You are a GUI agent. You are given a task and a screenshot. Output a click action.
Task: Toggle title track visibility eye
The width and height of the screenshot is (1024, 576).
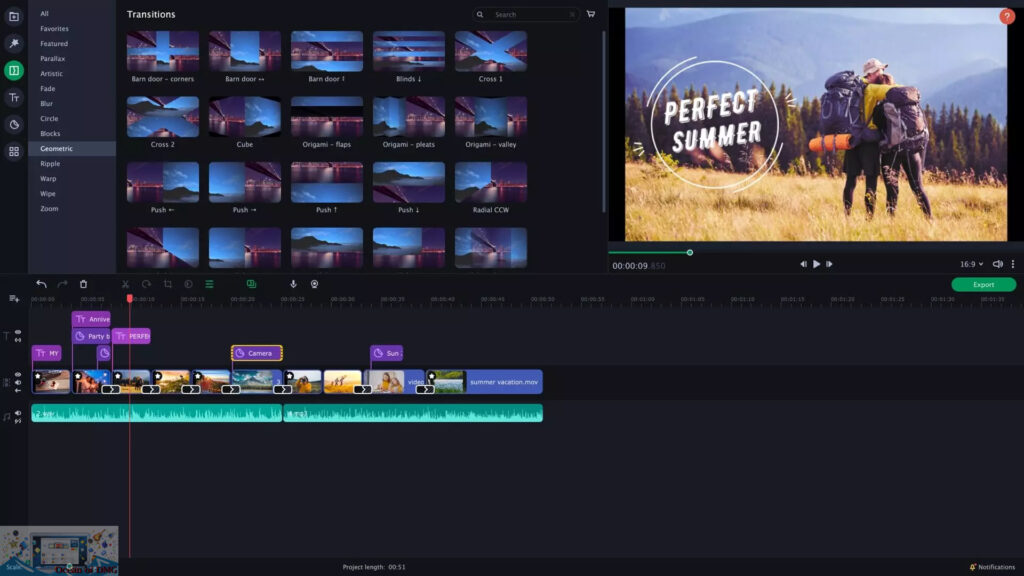click(x=18, y=332)
